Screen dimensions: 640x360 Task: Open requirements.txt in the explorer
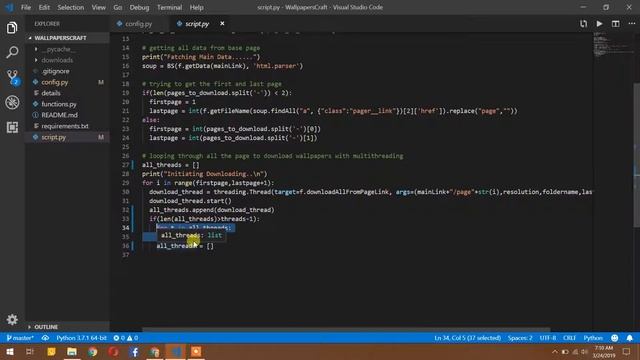[67, 126]
